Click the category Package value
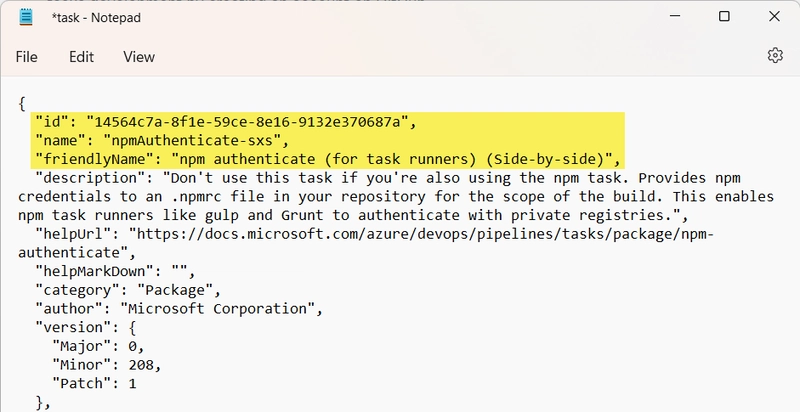 (175, 291)
